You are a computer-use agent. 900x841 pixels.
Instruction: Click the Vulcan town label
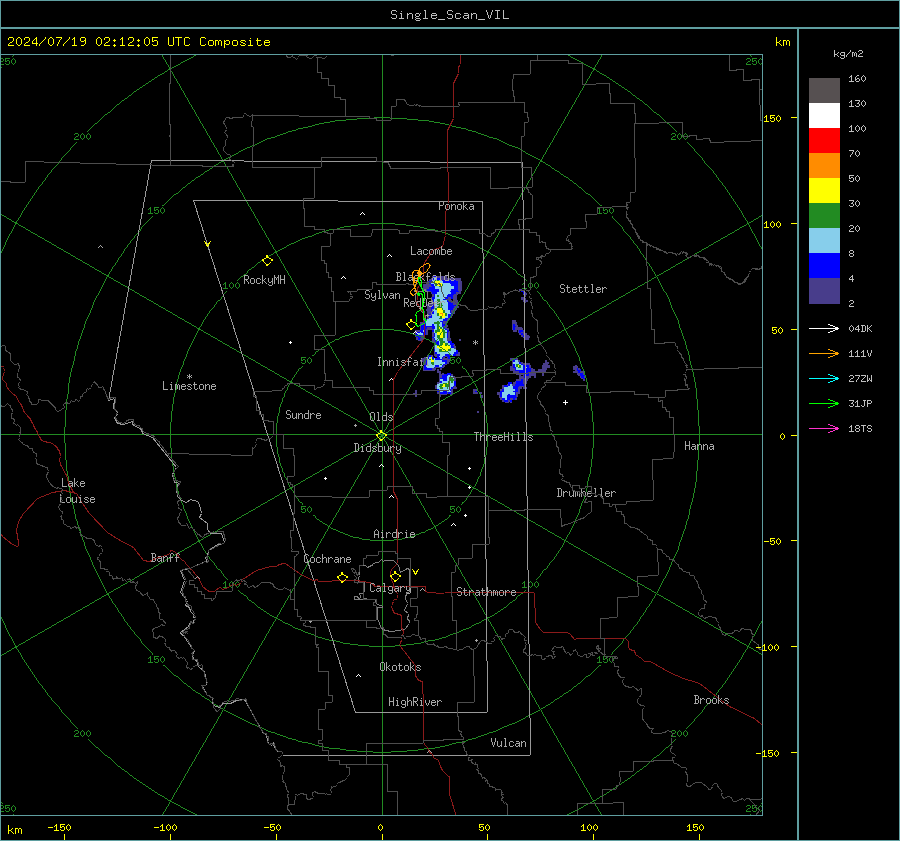point(508,743)
